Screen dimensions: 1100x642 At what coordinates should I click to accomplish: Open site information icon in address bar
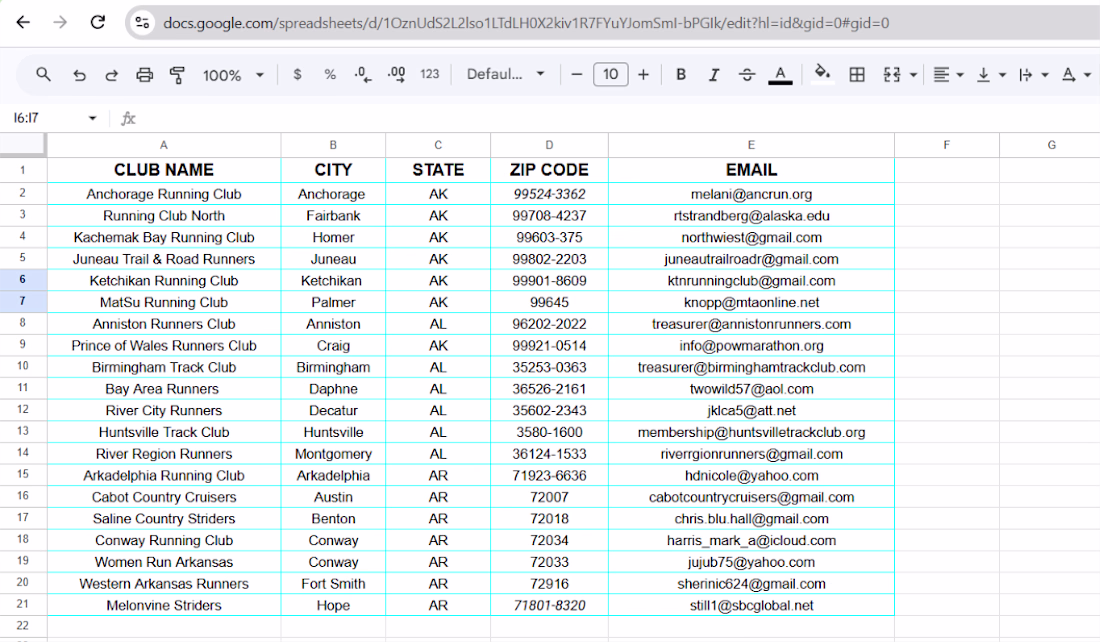tap(142, 22)
